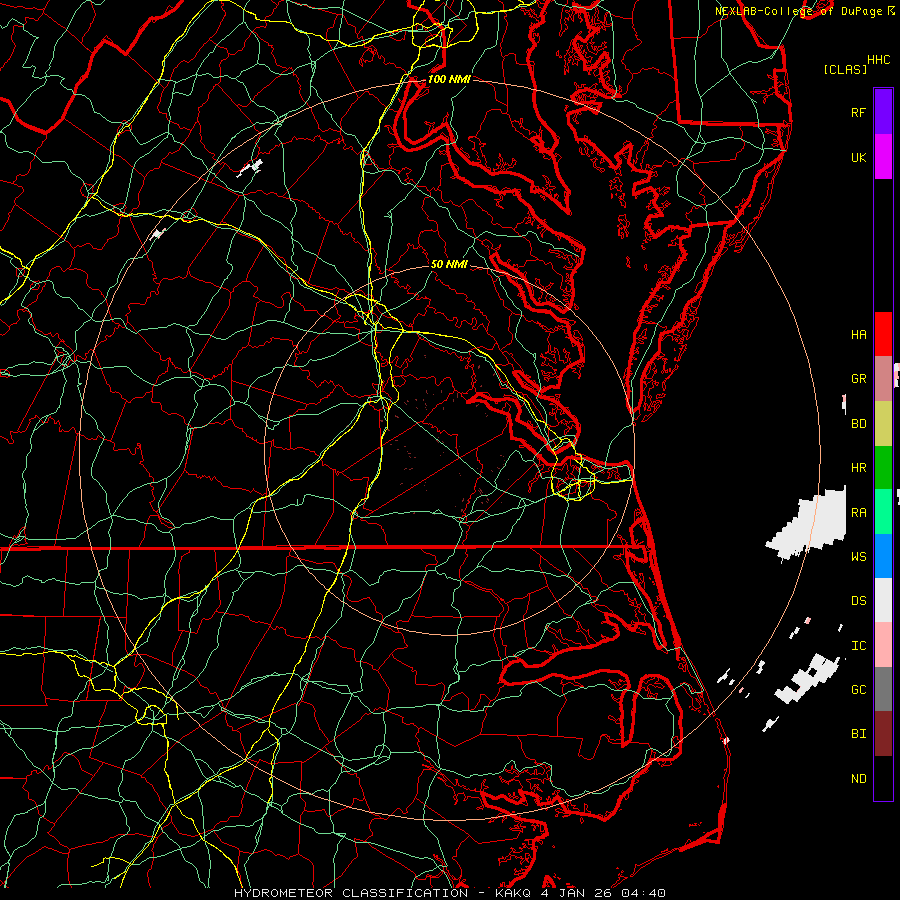Screen dimensions: 900x900
Task: Click the HA red legend swatch
Action: (883, 334)
